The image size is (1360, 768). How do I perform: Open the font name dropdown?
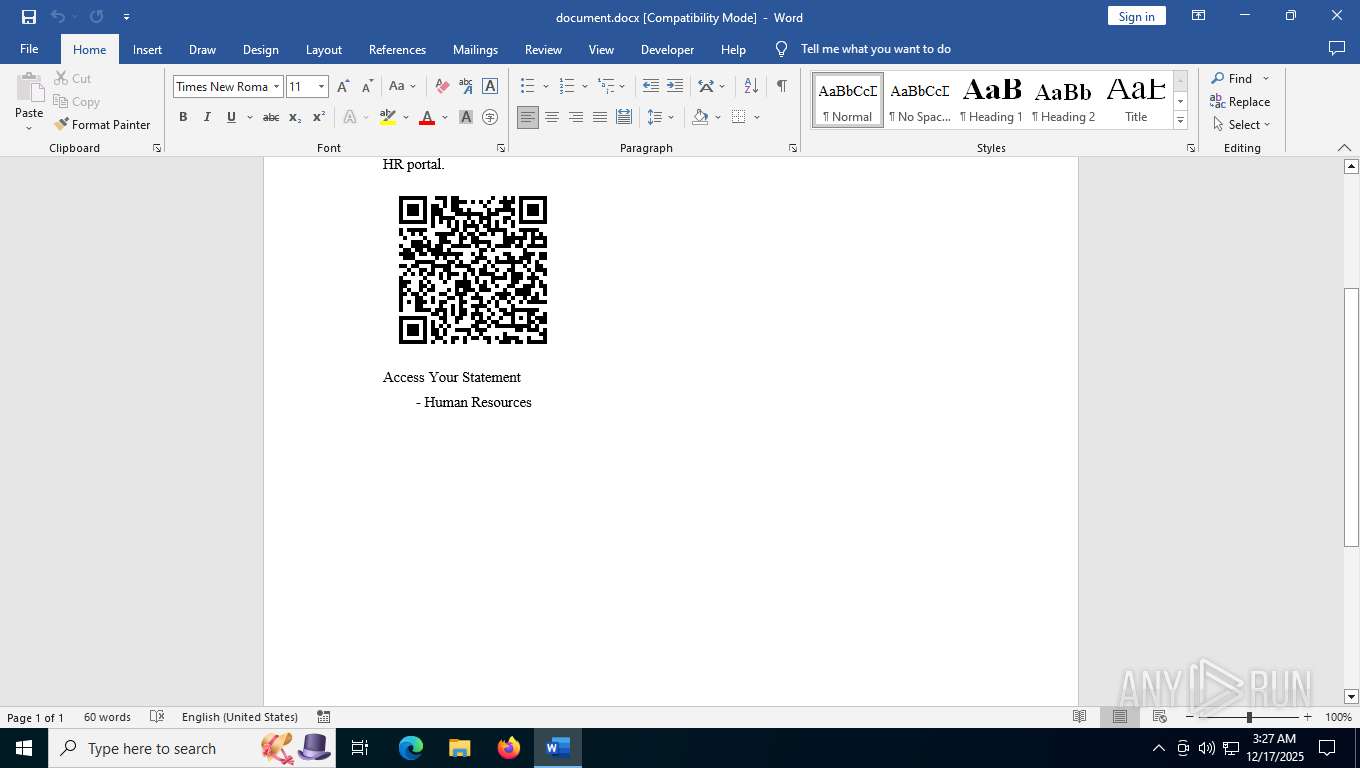pos(277,87)
